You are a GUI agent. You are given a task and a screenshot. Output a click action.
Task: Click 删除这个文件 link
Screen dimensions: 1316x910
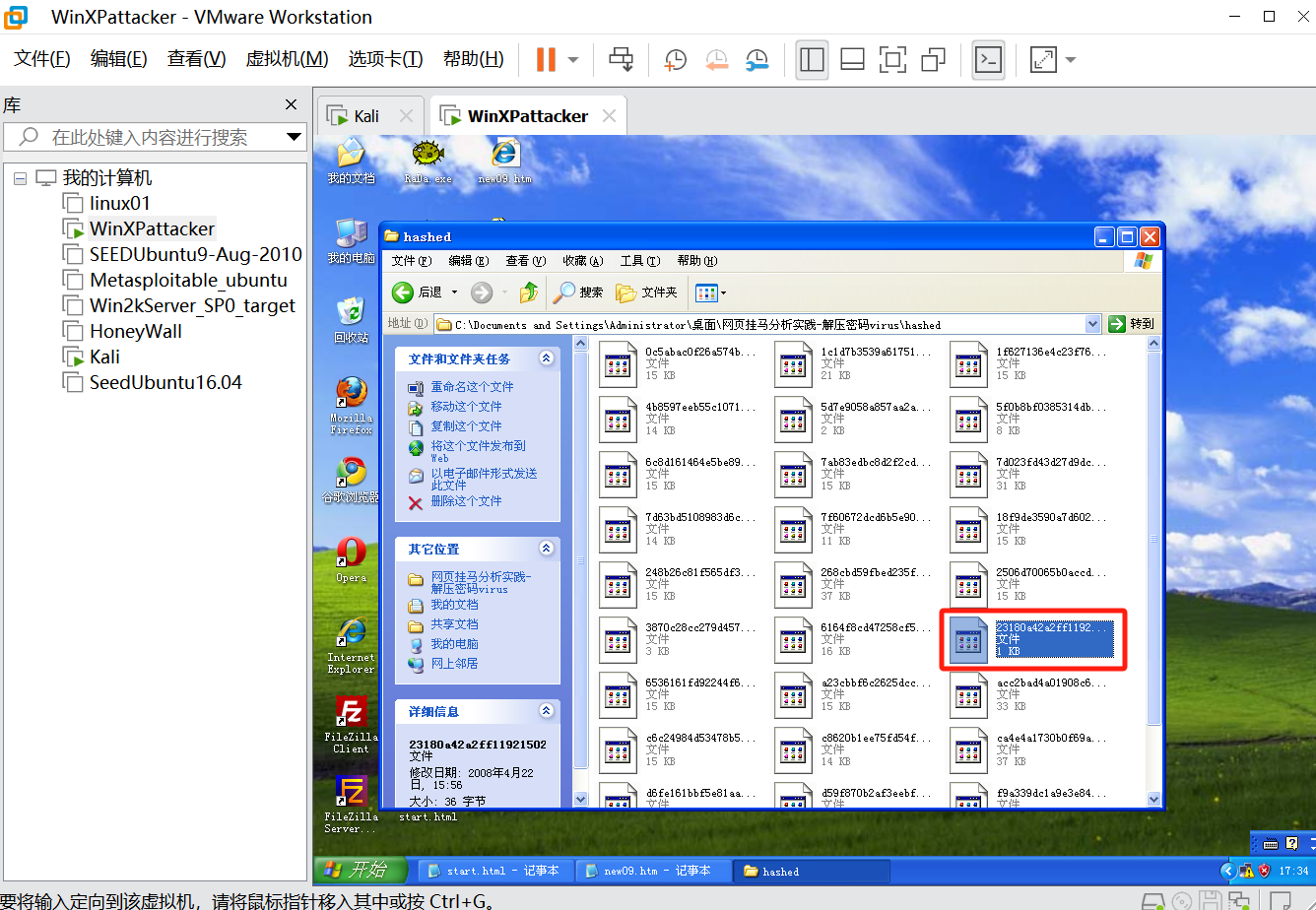[466, 501]
